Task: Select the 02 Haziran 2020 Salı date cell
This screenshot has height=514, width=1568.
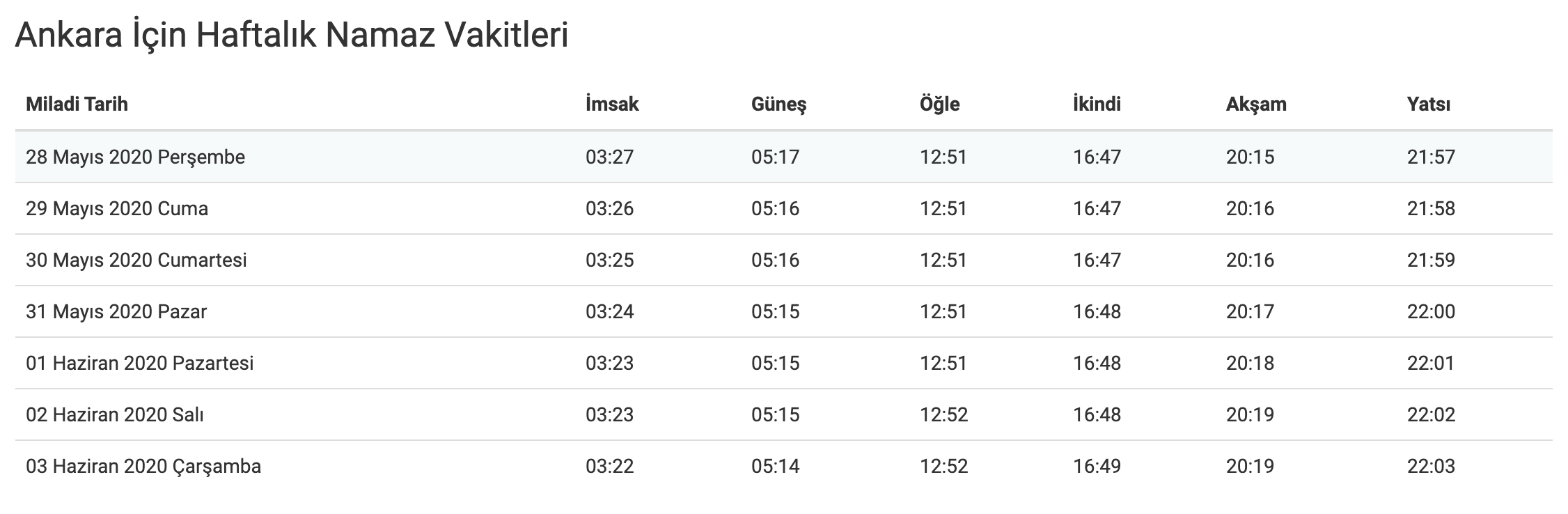Action: [x=115, y=414]
